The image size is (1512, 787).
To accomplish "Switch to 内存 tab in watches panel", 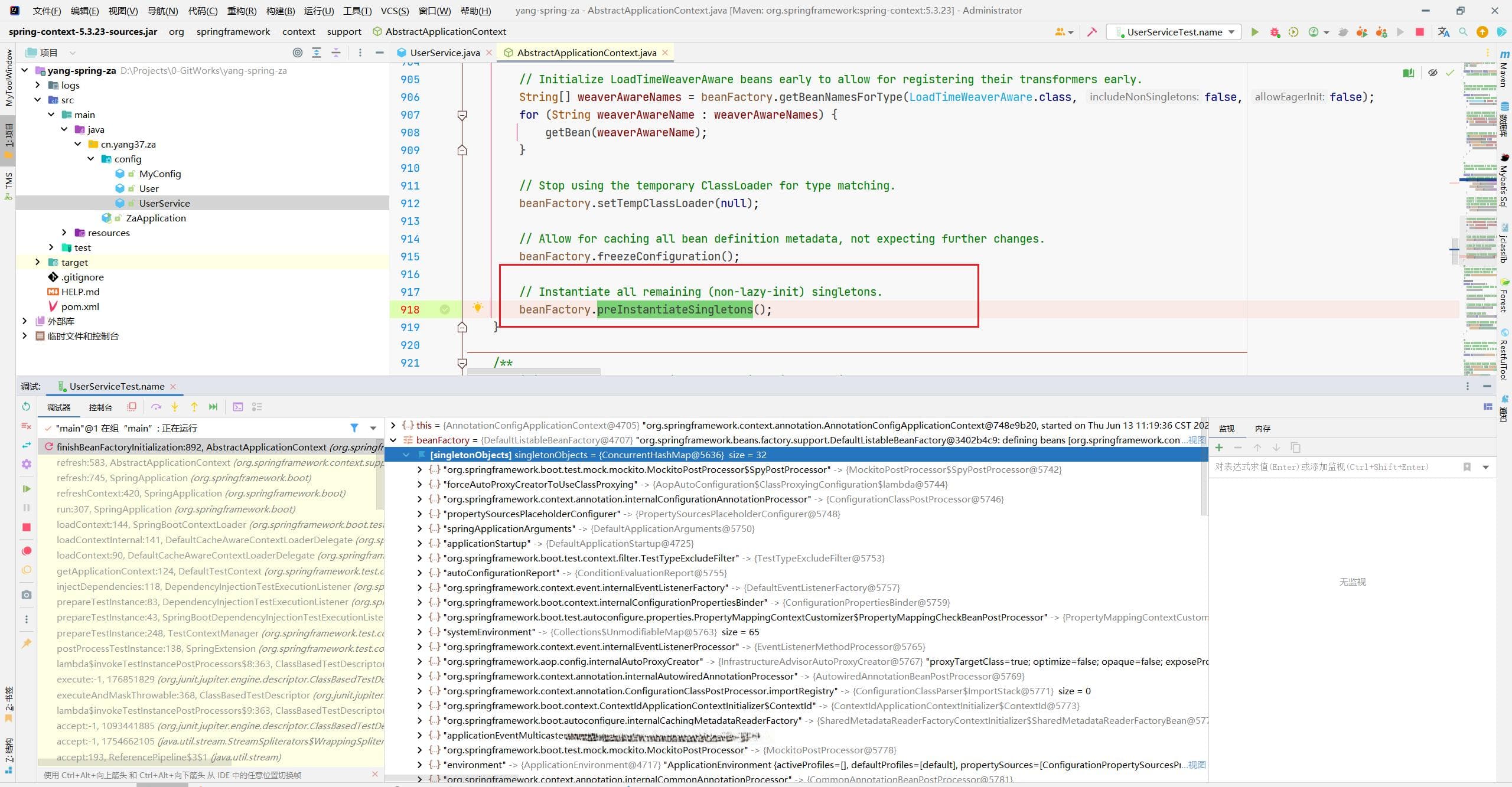I will point(1263,429).
